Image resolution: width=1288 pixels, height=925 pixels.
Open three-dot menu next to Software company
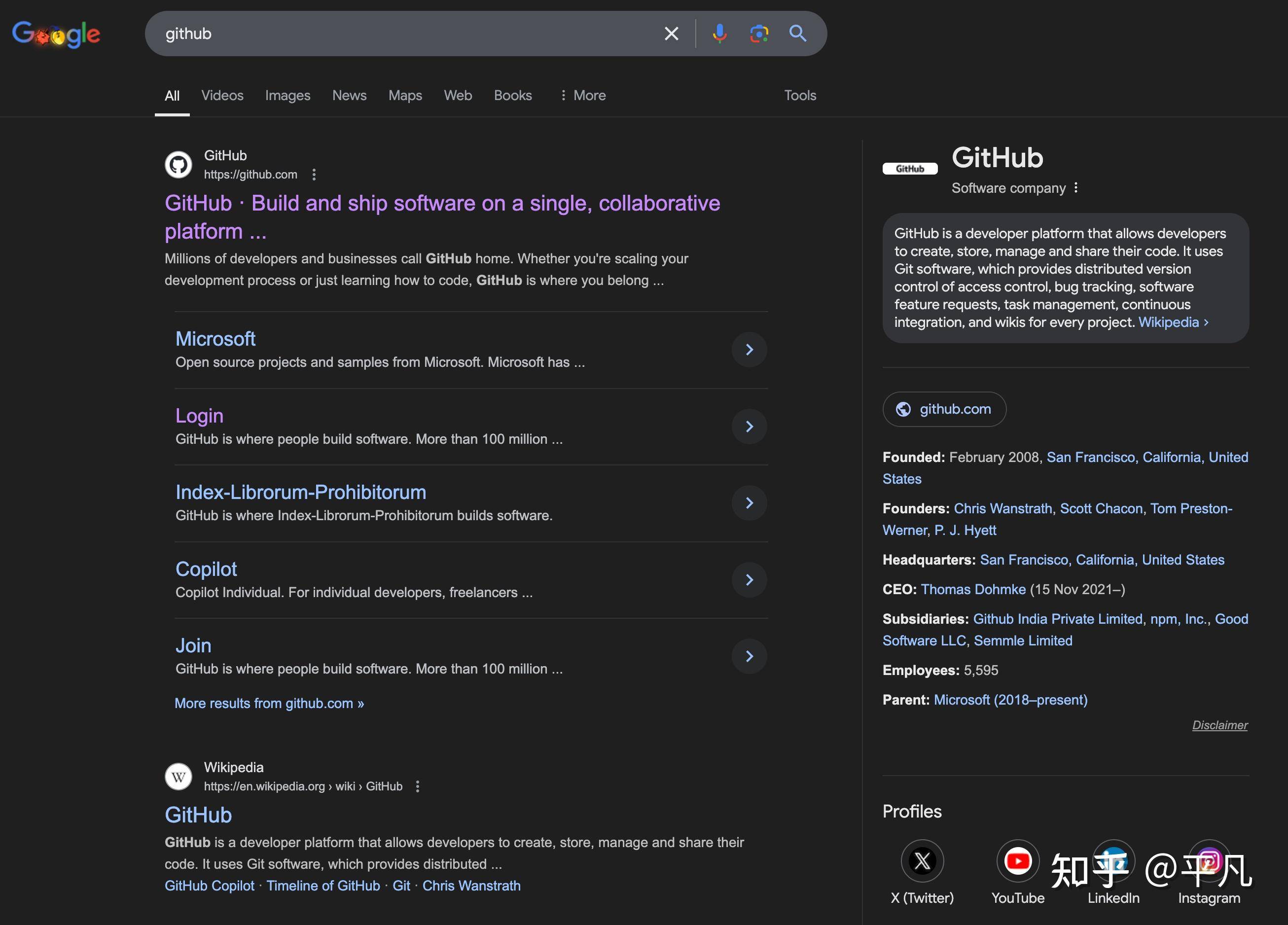1075,188
